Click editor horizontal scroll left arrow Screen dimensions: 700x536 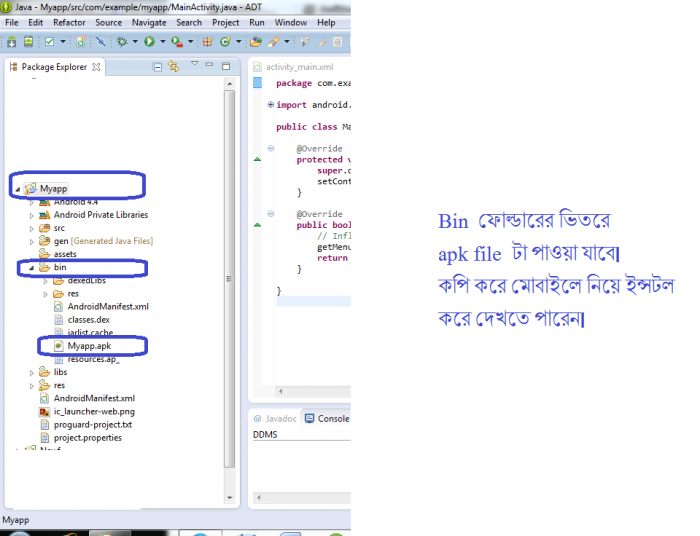click(x=280, y=391)
